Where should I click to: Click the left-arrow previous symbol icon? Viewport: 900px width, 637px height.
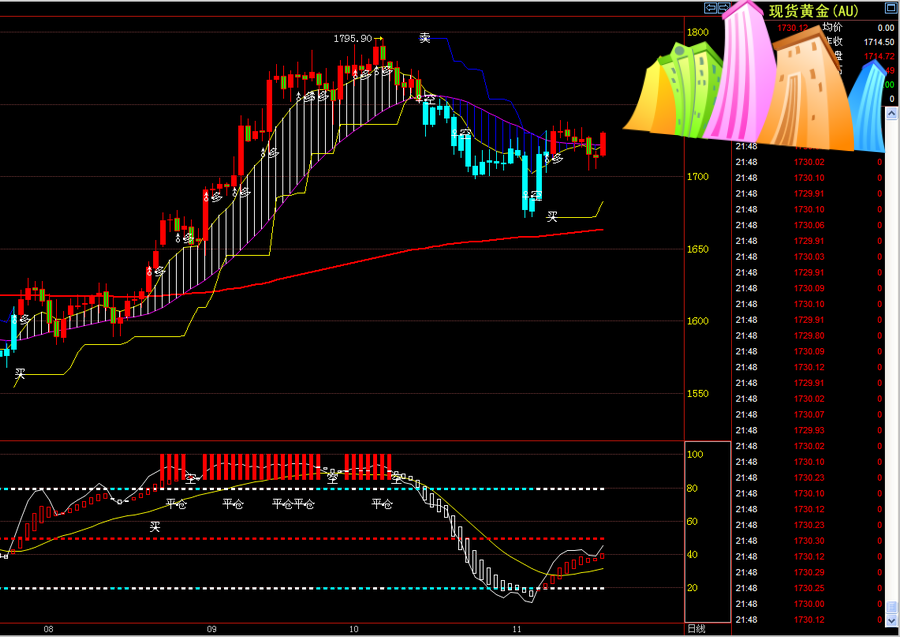click(711, 8)
